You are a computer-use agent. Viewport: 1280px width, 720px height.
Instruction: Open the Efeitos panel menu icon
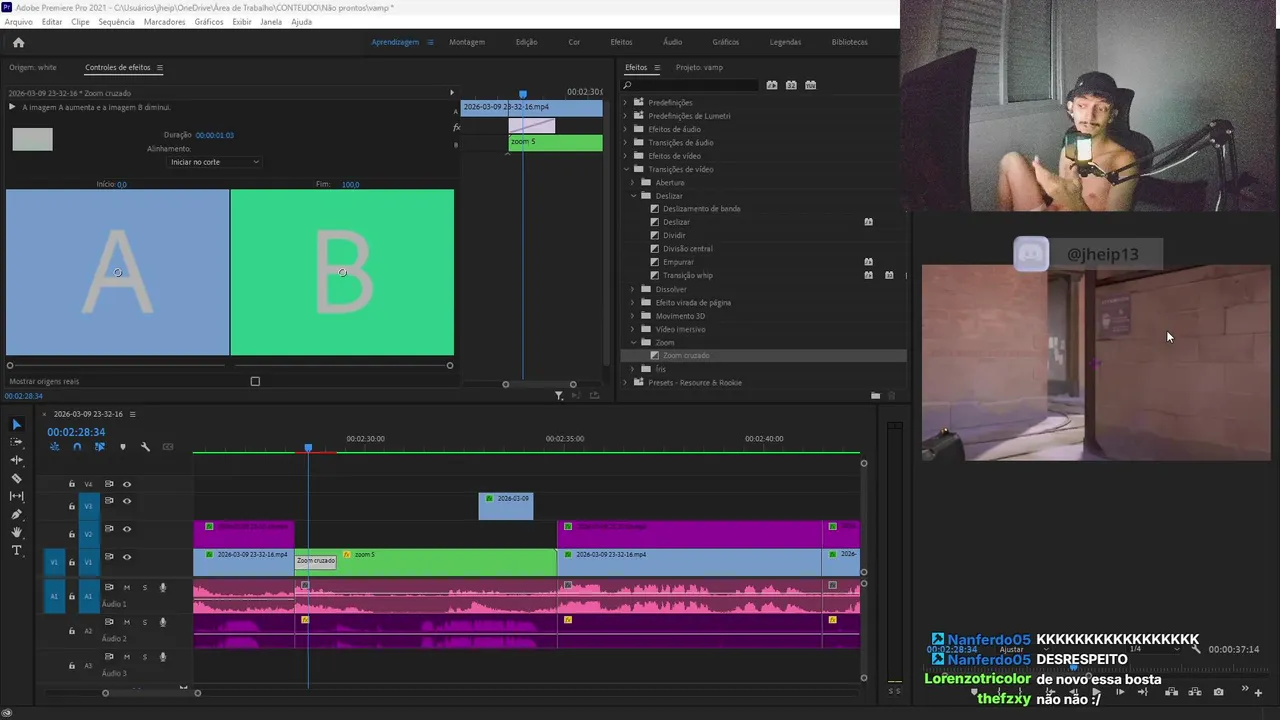point(657,68)
